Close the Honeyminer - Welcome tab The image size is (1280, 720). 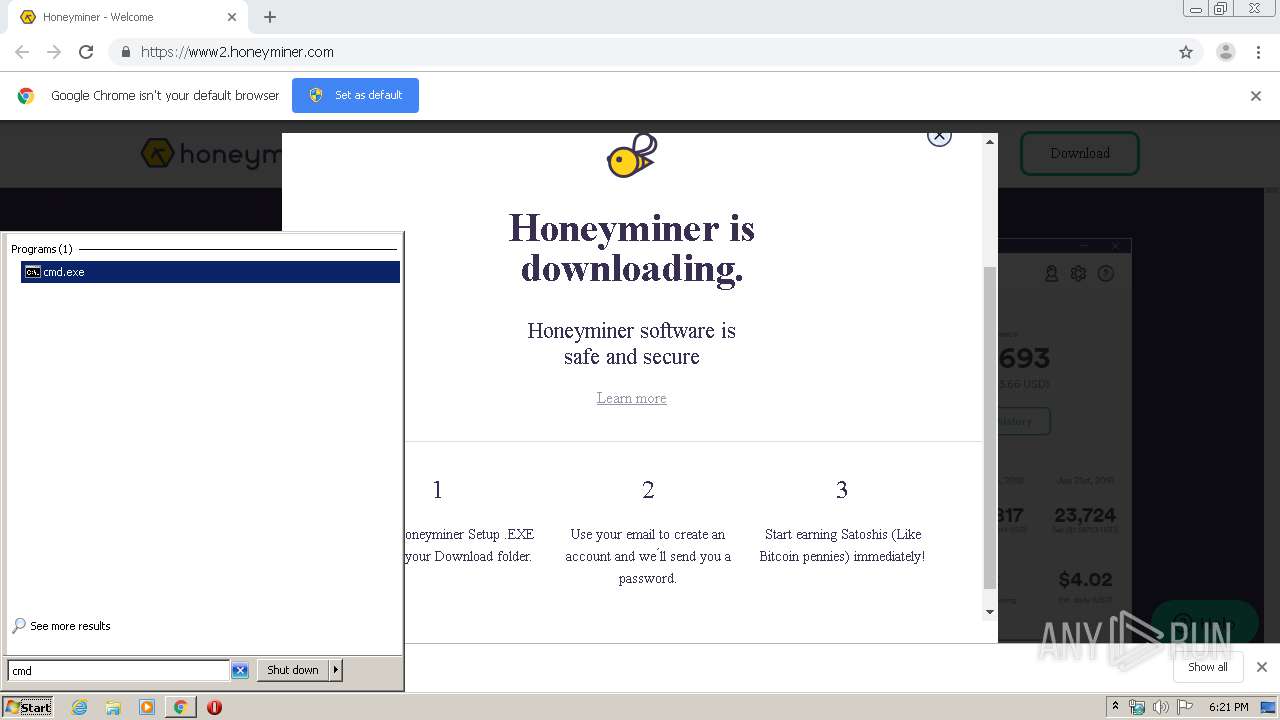click(232, 17)
